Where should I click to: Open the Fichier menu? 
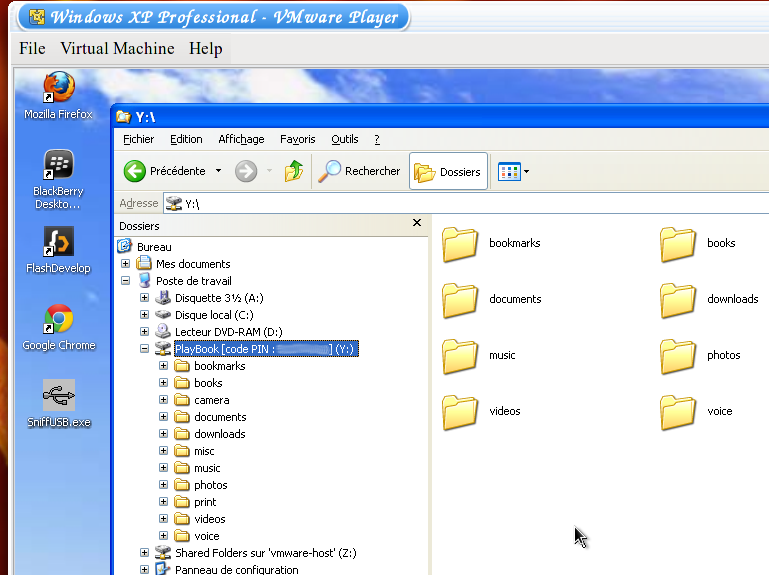[138, 139]
